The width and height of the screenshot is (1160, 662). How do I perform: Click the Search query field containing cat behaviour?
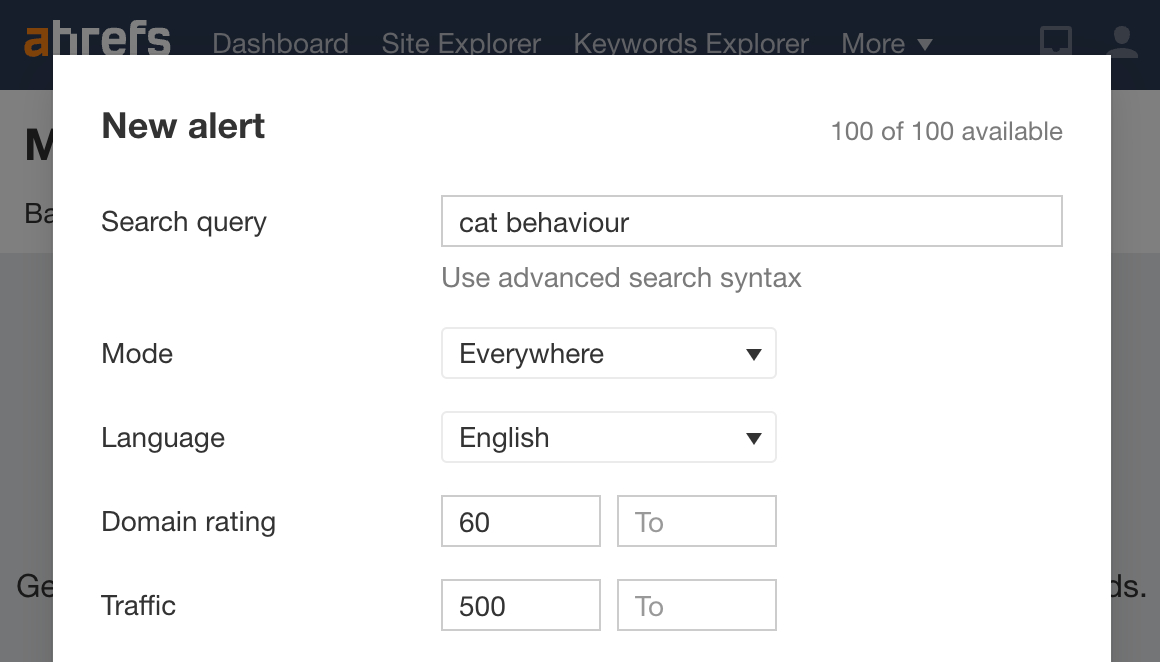(x=751, y=221)
